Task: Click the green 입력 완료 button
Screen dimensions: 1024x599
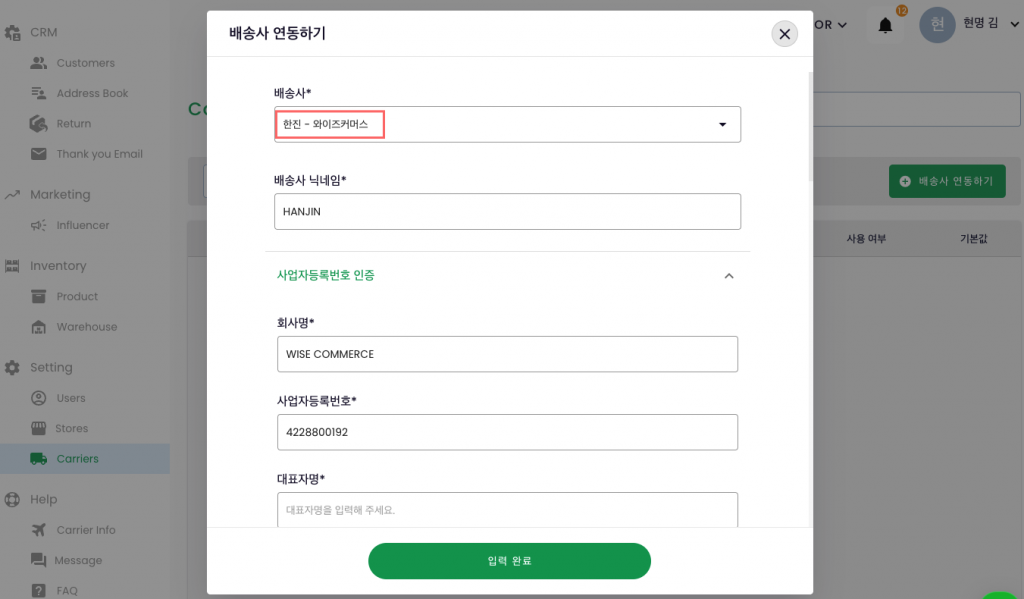Action: pyautogui.click(x=509, y=561)
